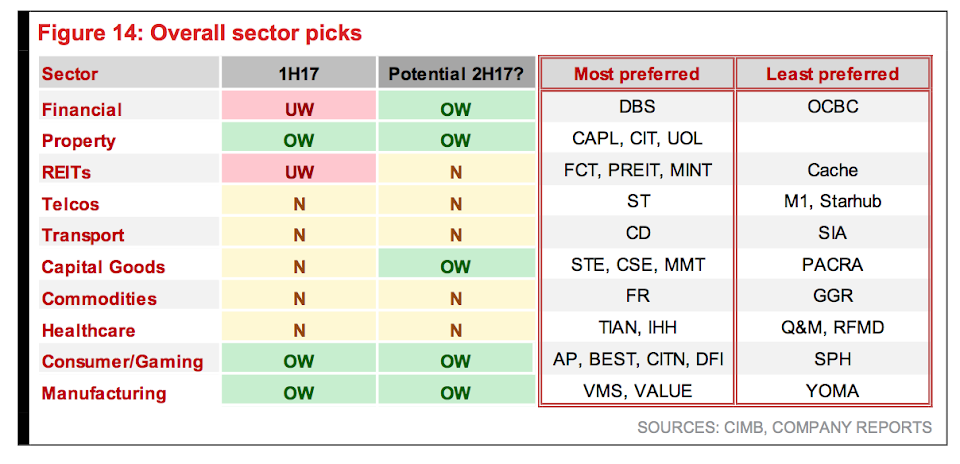Viewport: 960px width, 464px height.
Task: Click the YOMA least preferred cell
Action: pos(833,391)
